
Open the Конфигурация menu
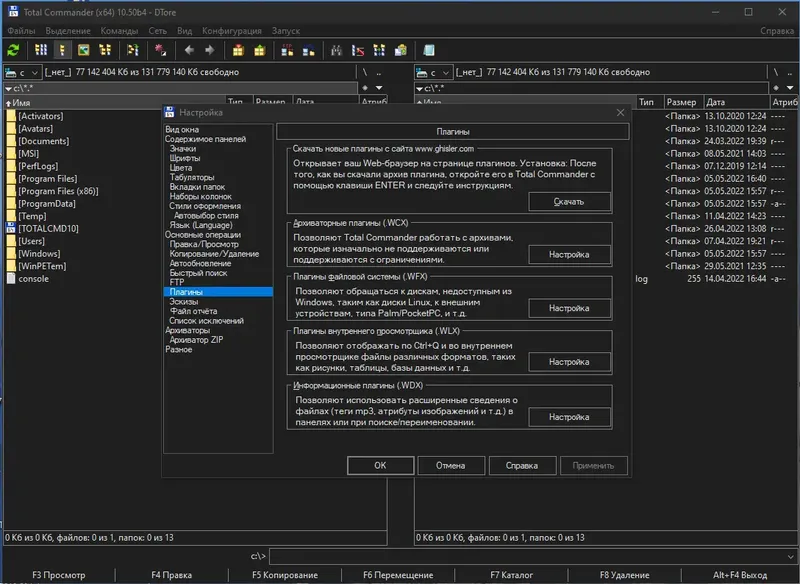point(232,31)
